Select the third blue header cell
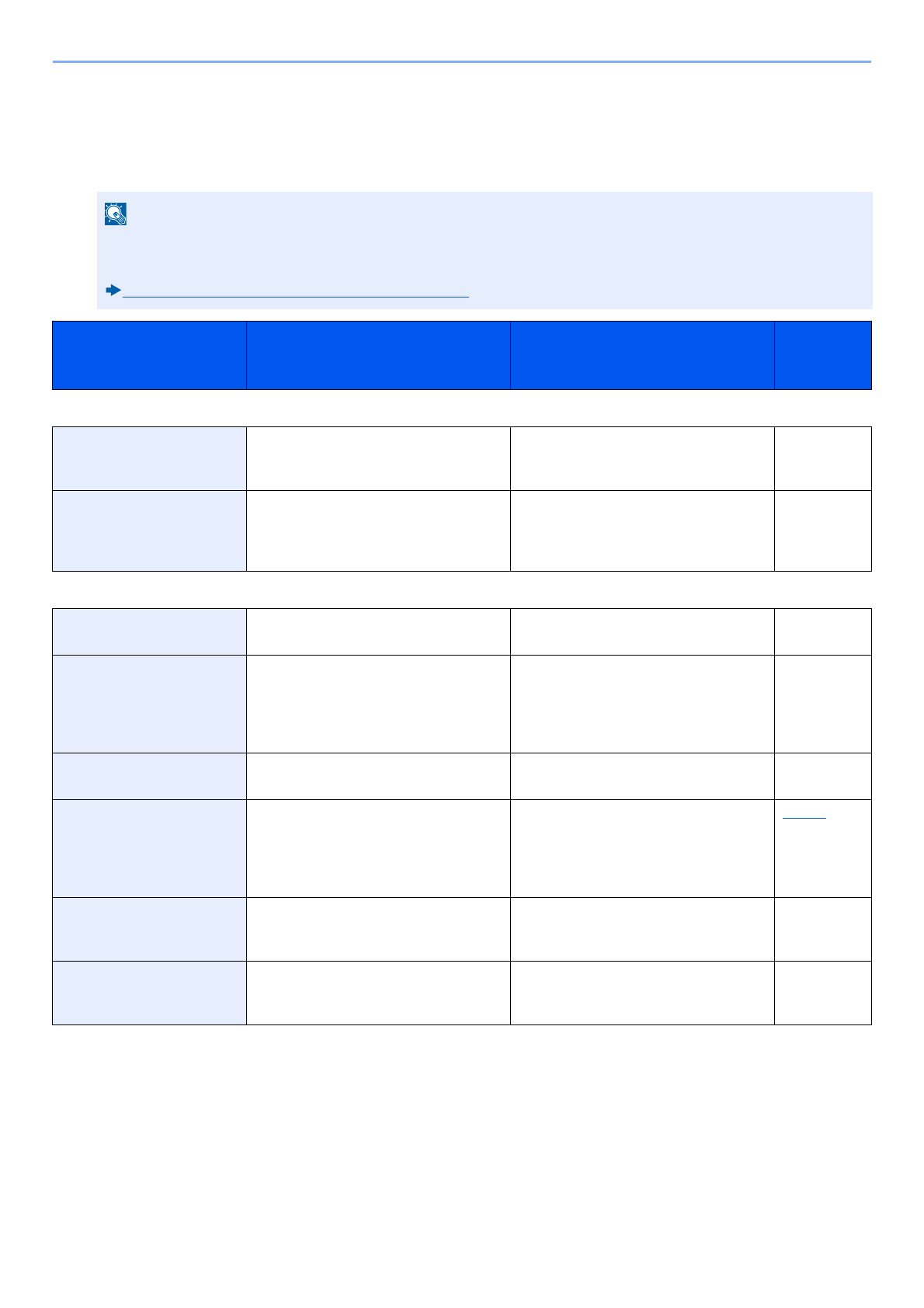This screenshot has width=924, height=1308. [642, 355]
